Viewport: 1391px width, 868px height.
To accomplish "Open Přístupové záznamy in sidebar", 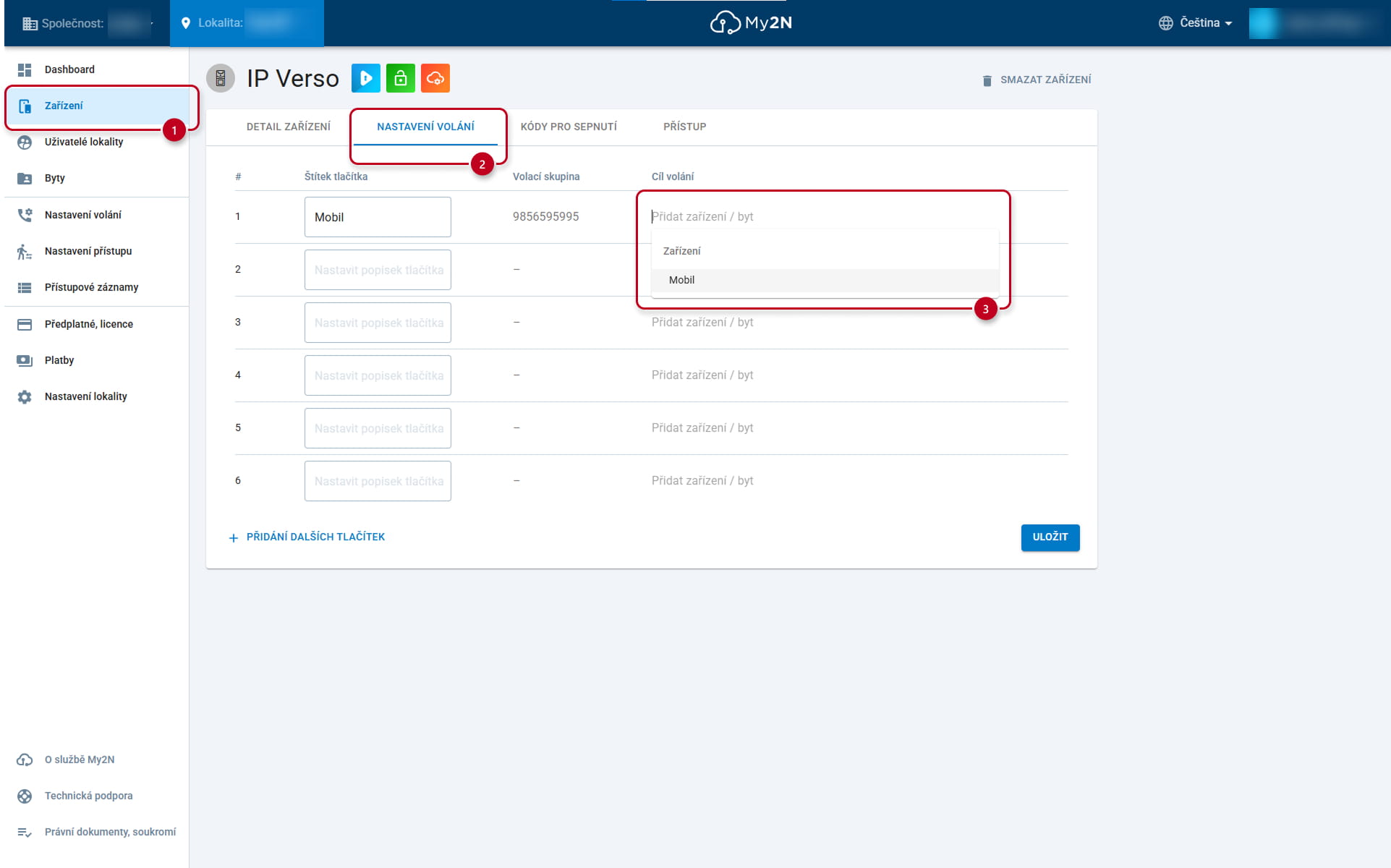I will click(x=97, y=287).
